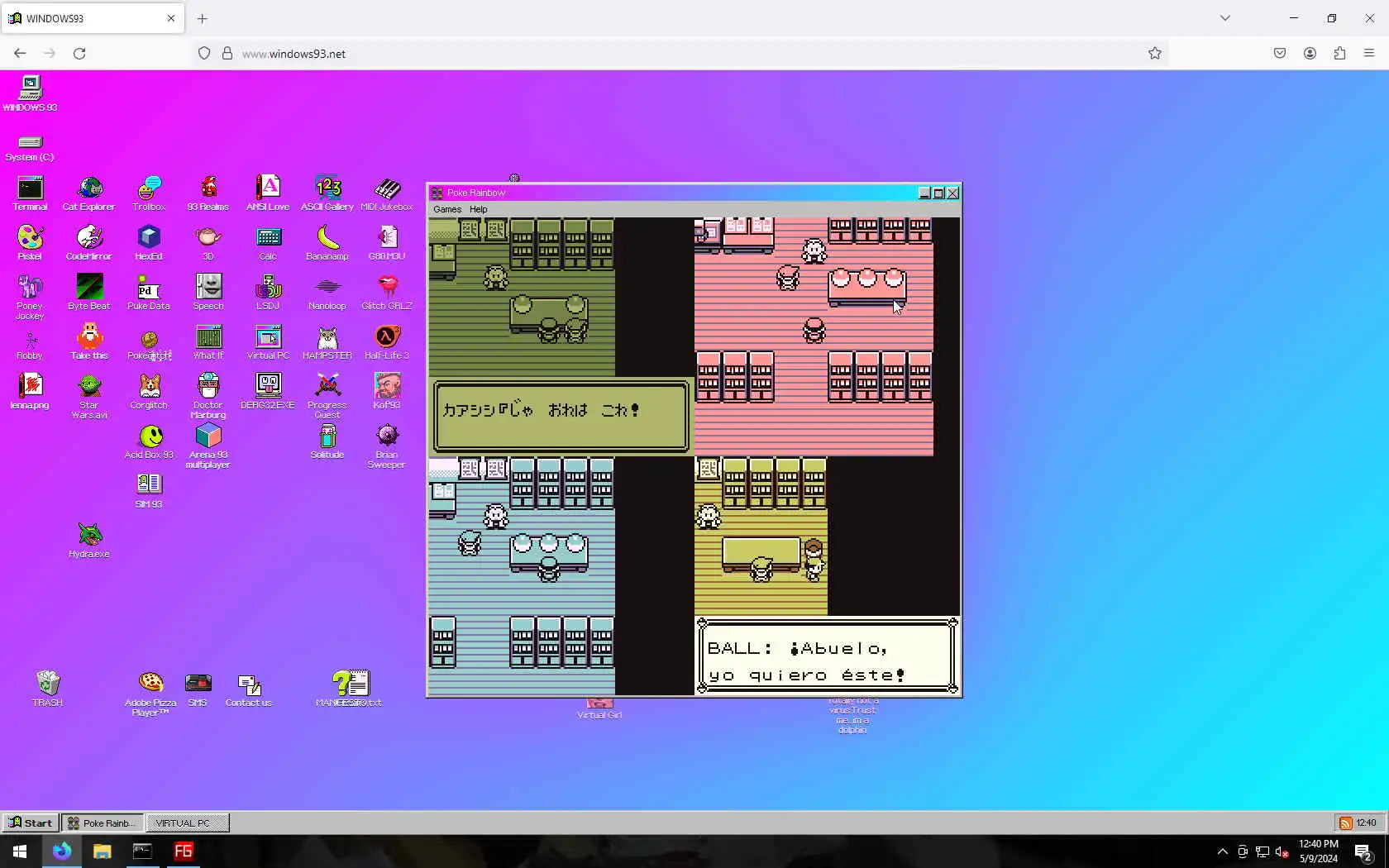
Task: Open the ASCII Gallery icon
Action: (327, 193)
